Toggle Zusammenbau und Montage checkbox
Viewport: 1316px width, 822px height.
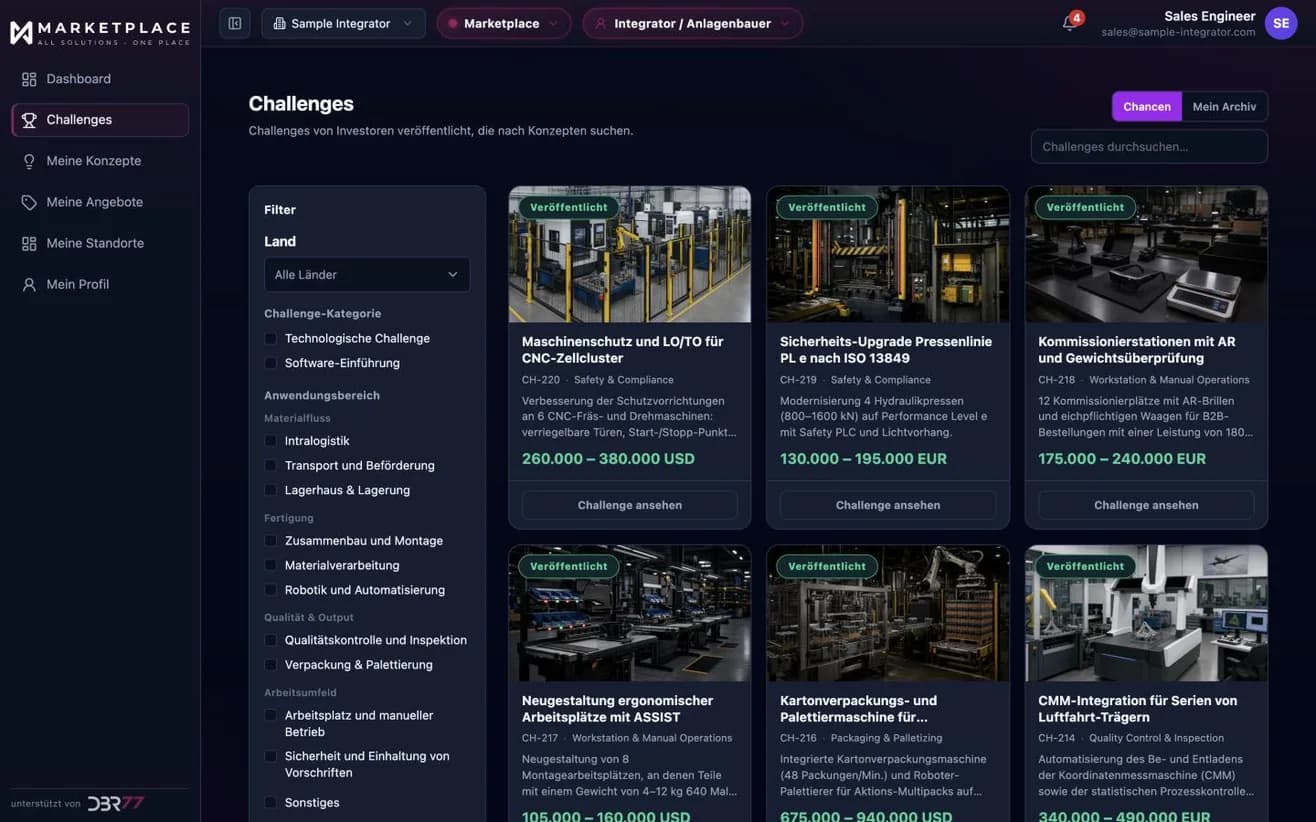pyautogui.click(x=270, y=541)
